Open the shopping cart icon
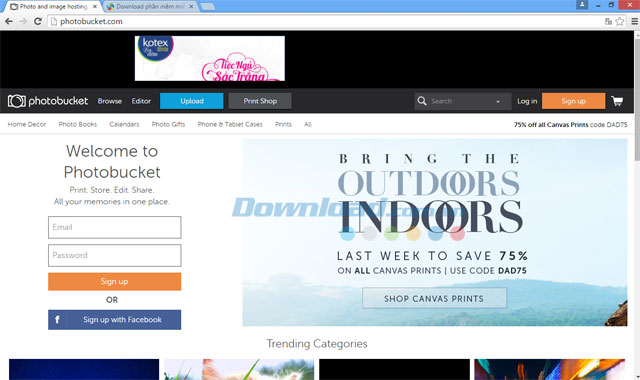Screen dimensions: 640x380 [617, 101]
